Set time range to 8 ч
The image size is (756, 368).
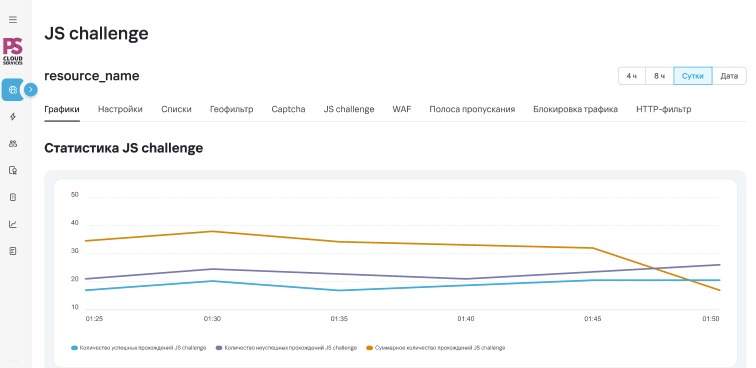659,76
